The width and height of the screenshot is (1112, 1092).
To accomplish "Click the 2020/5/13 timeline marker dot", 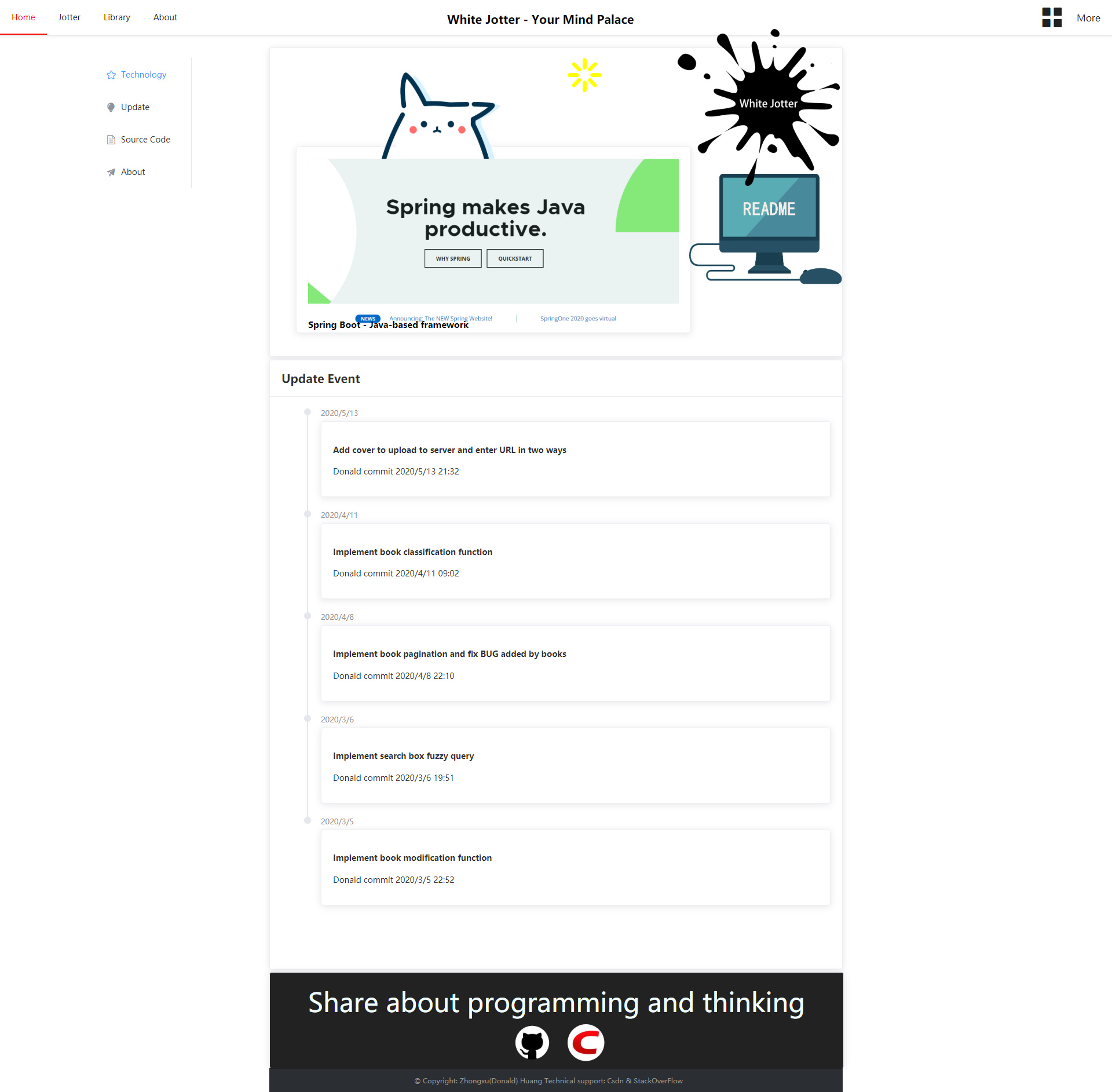I will (x=308, y=412).
